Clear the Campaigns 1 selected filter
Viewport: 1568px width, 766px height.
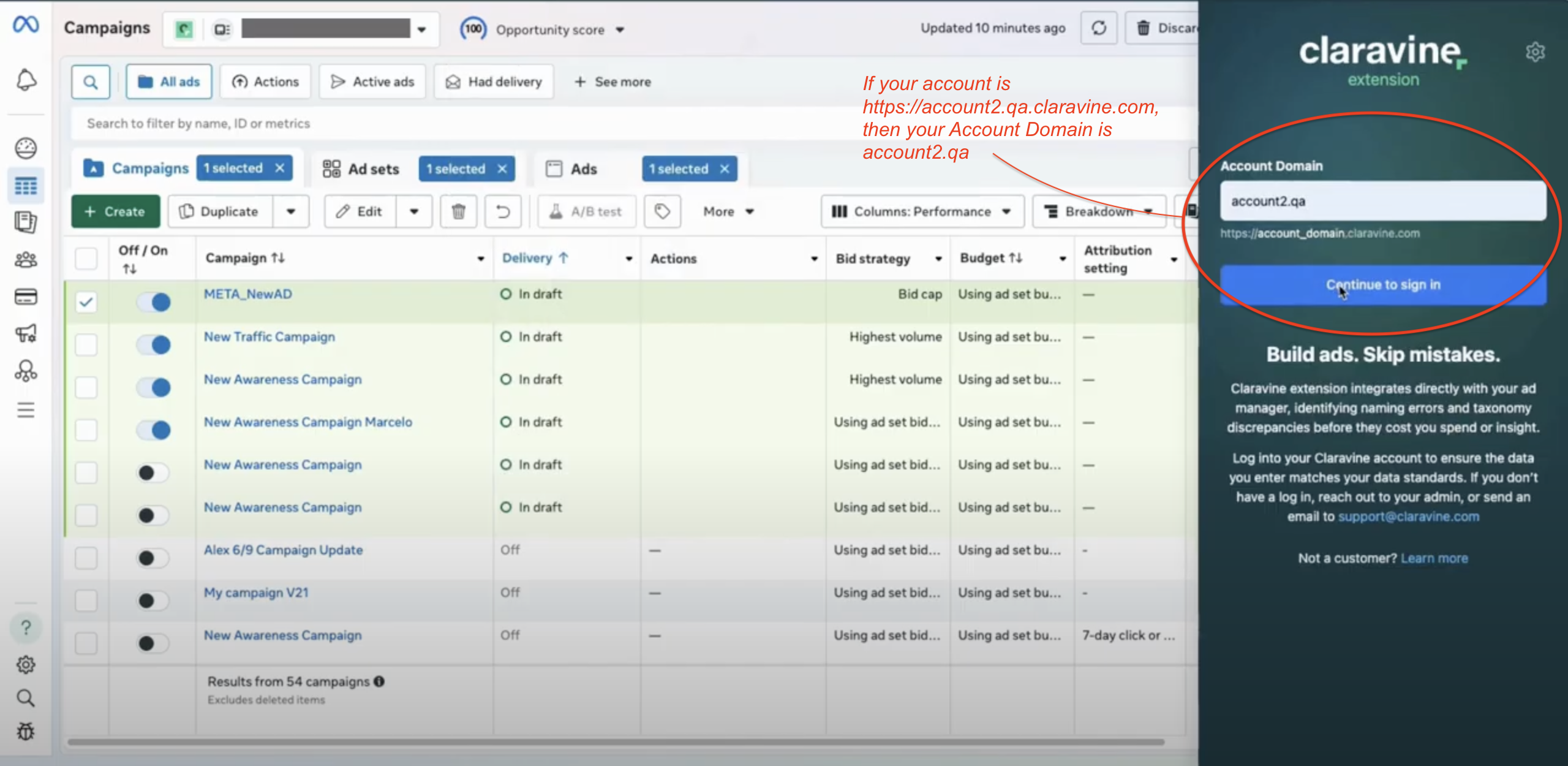[x=280, y=168]
